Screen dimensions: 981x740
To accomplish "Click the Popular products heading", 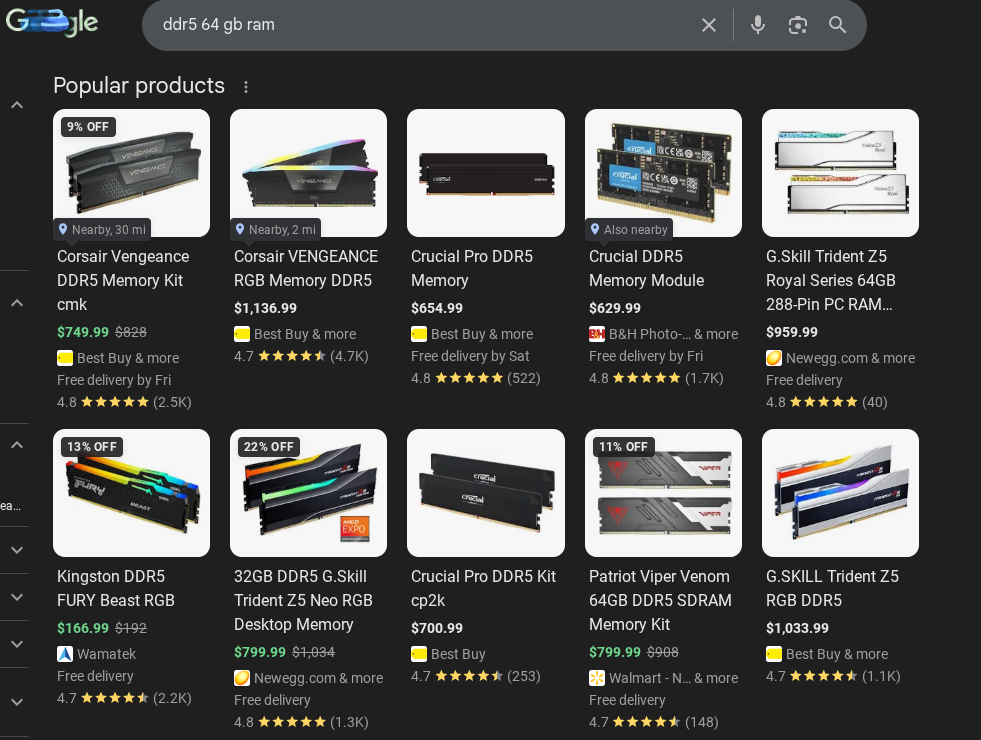I will [139, 86].
